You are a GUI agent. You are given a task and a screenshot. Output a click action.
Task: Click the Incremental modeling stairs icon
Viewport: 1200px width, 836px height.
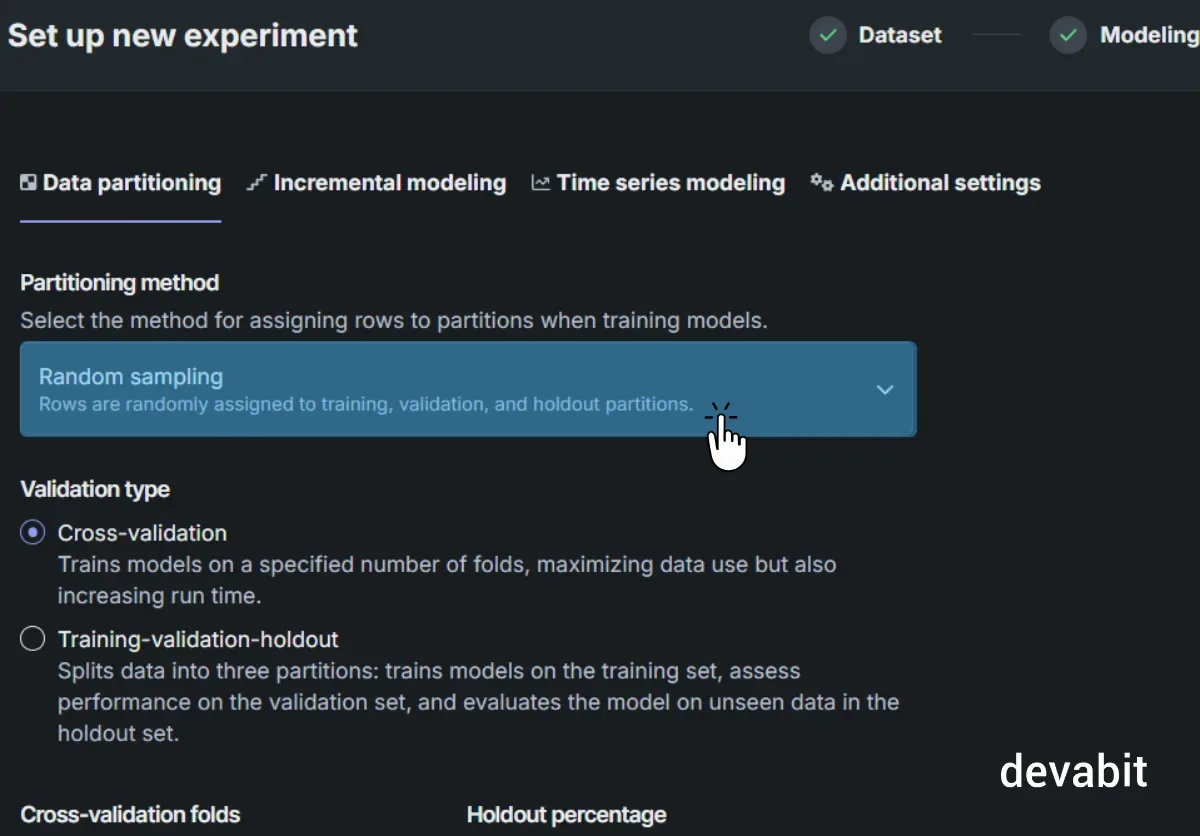(x=257, y=183)
